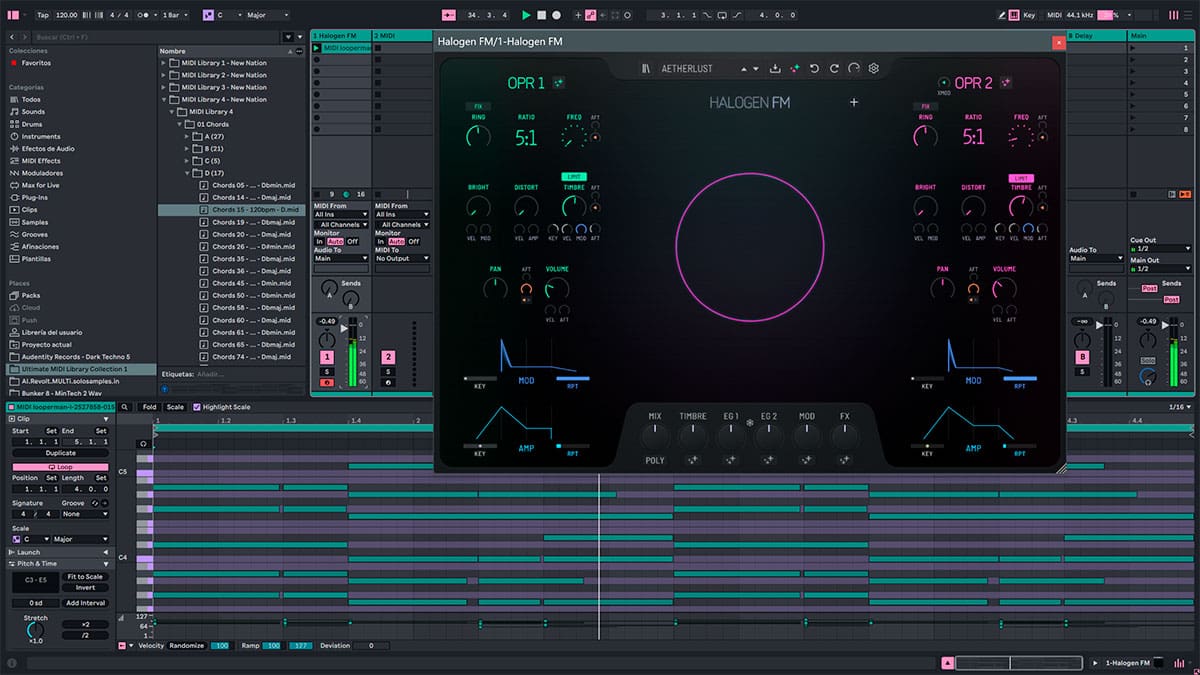Viewport: 1200px width, 675px height.
Task: Set track 1 monitor to Off
Action: (x=353, y=241)
